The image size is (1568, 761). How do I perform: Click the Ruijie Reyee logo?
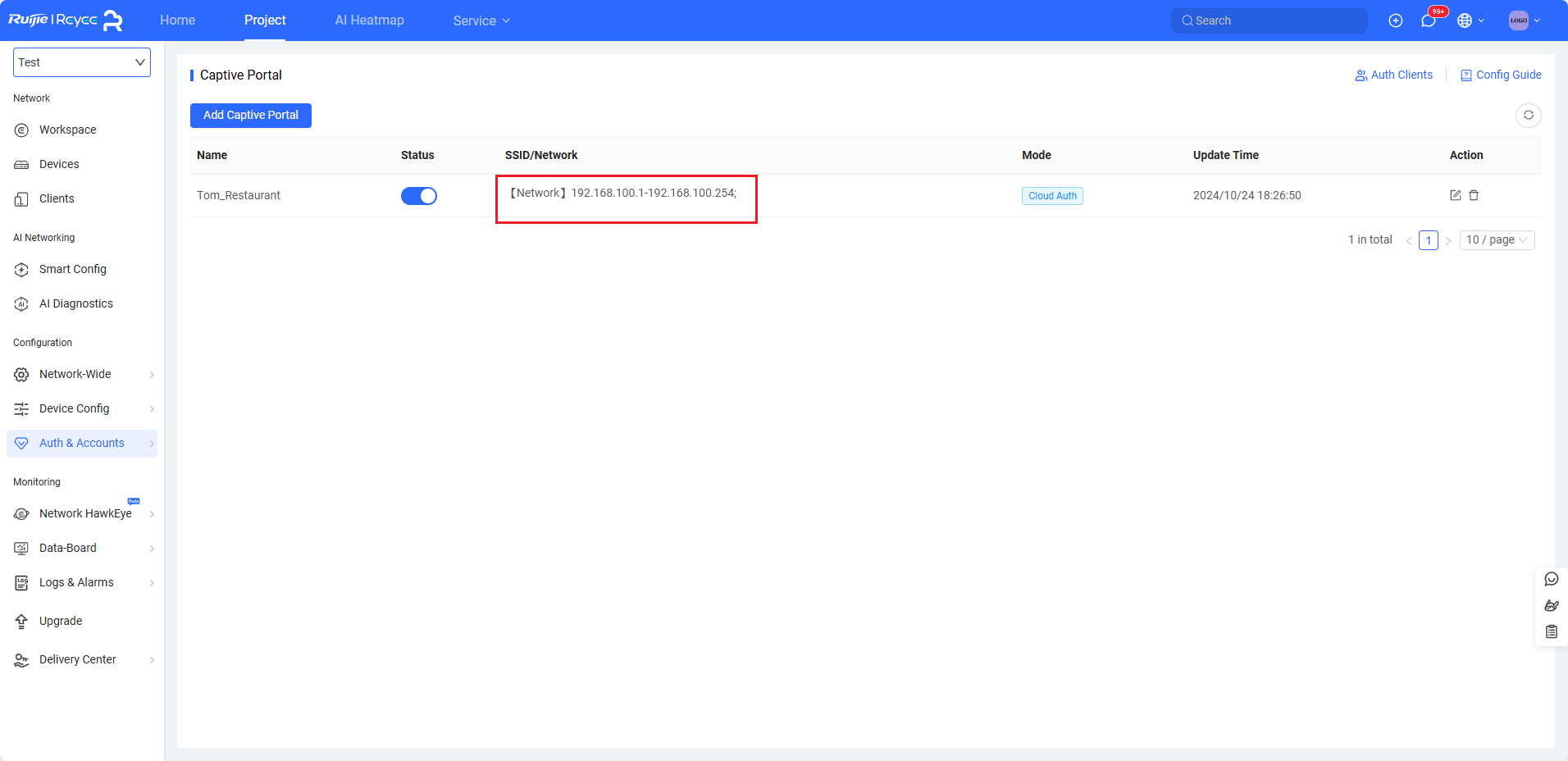[66, 21]
